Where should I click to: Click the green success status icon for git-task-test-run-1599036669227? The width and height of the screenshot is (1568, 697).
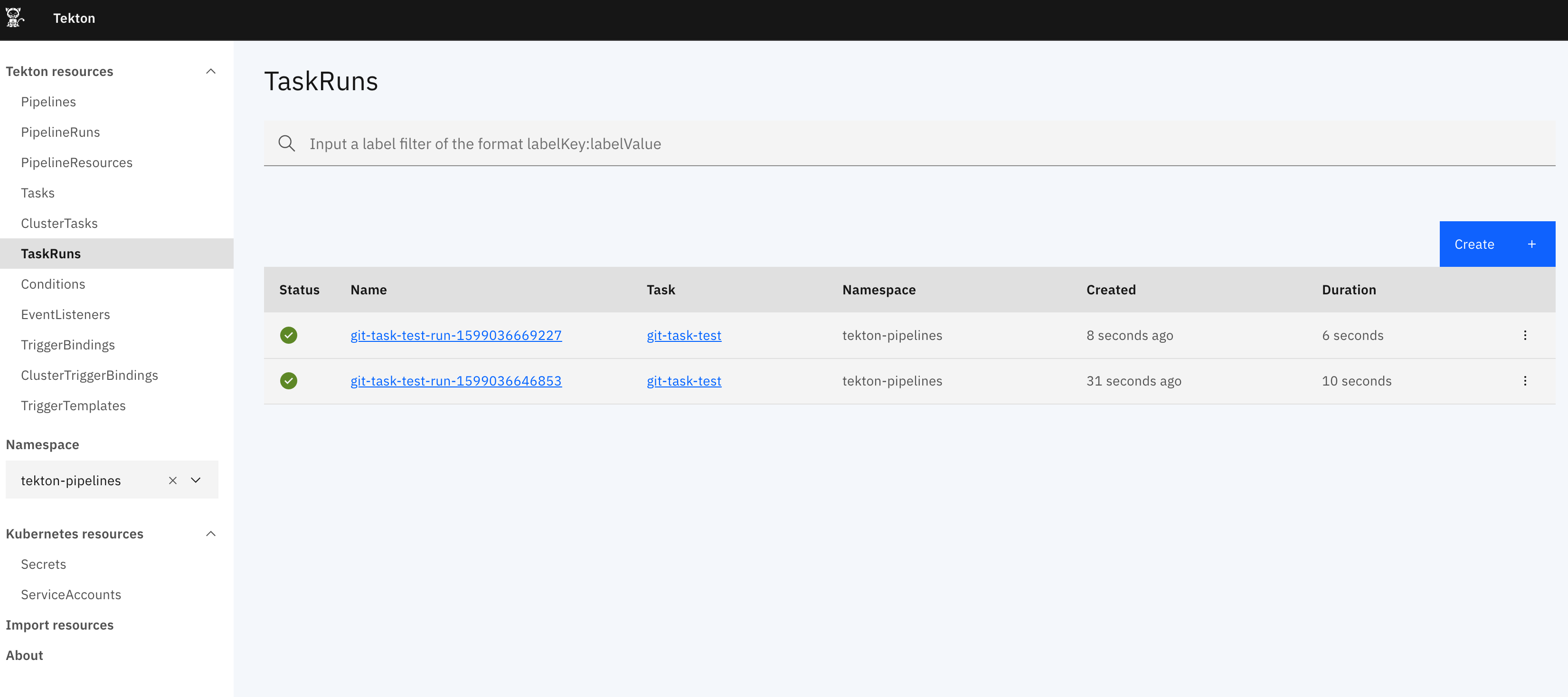289,335
